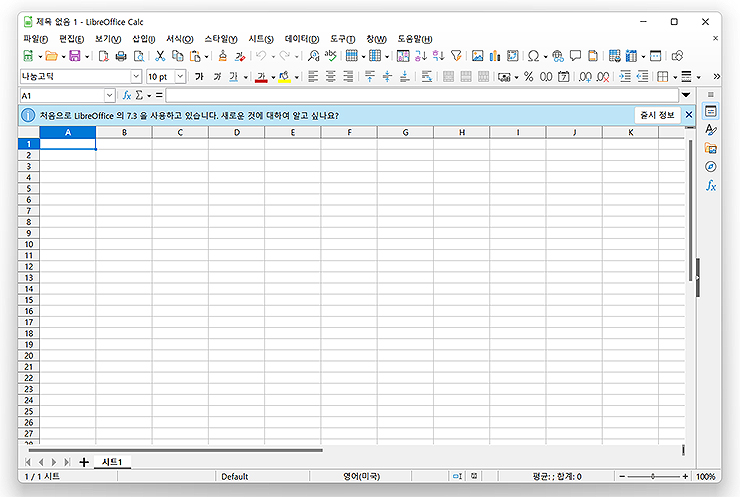This screenshot has width=740, height=497.
Task: Open the 편집(E) menu
Action: tap(72, 39)
